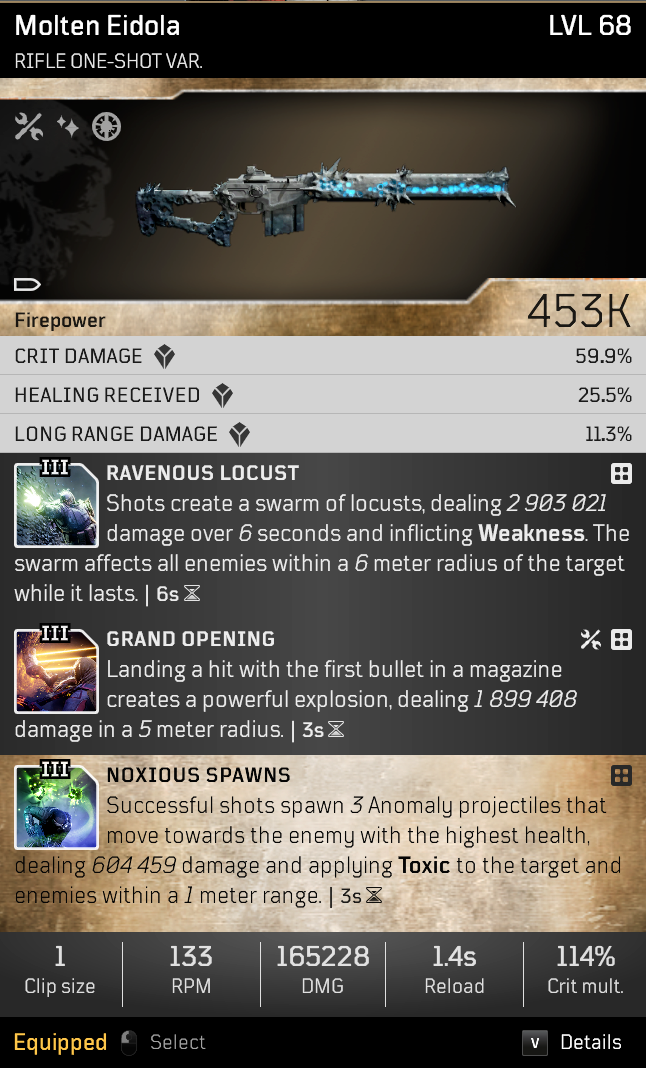Open Details with the V key button
This screenshot has width=646, height=1068.
point(535,1042)
